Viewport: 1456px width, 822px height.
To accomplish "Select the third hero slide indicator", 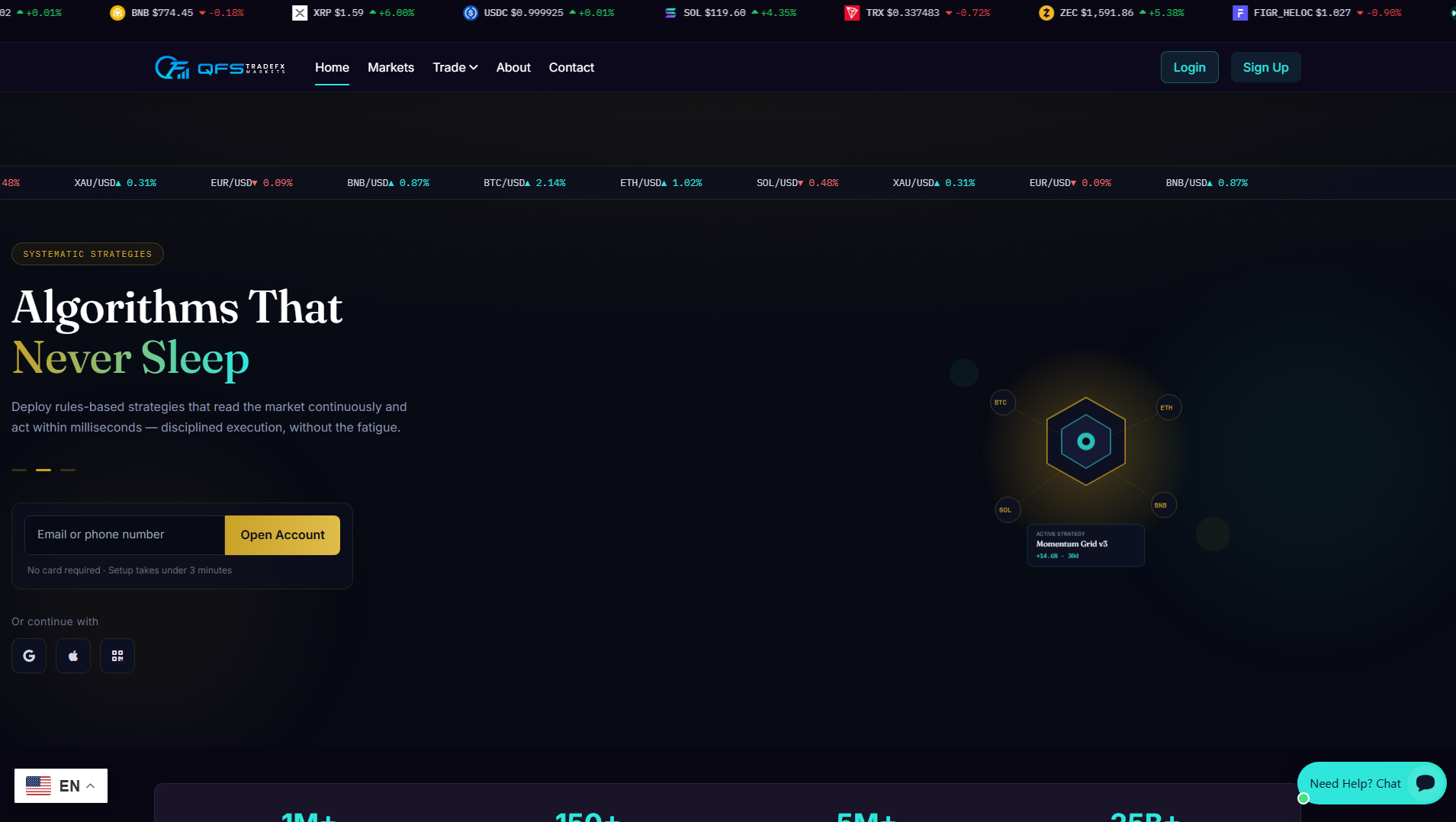I will coord(68,470).
